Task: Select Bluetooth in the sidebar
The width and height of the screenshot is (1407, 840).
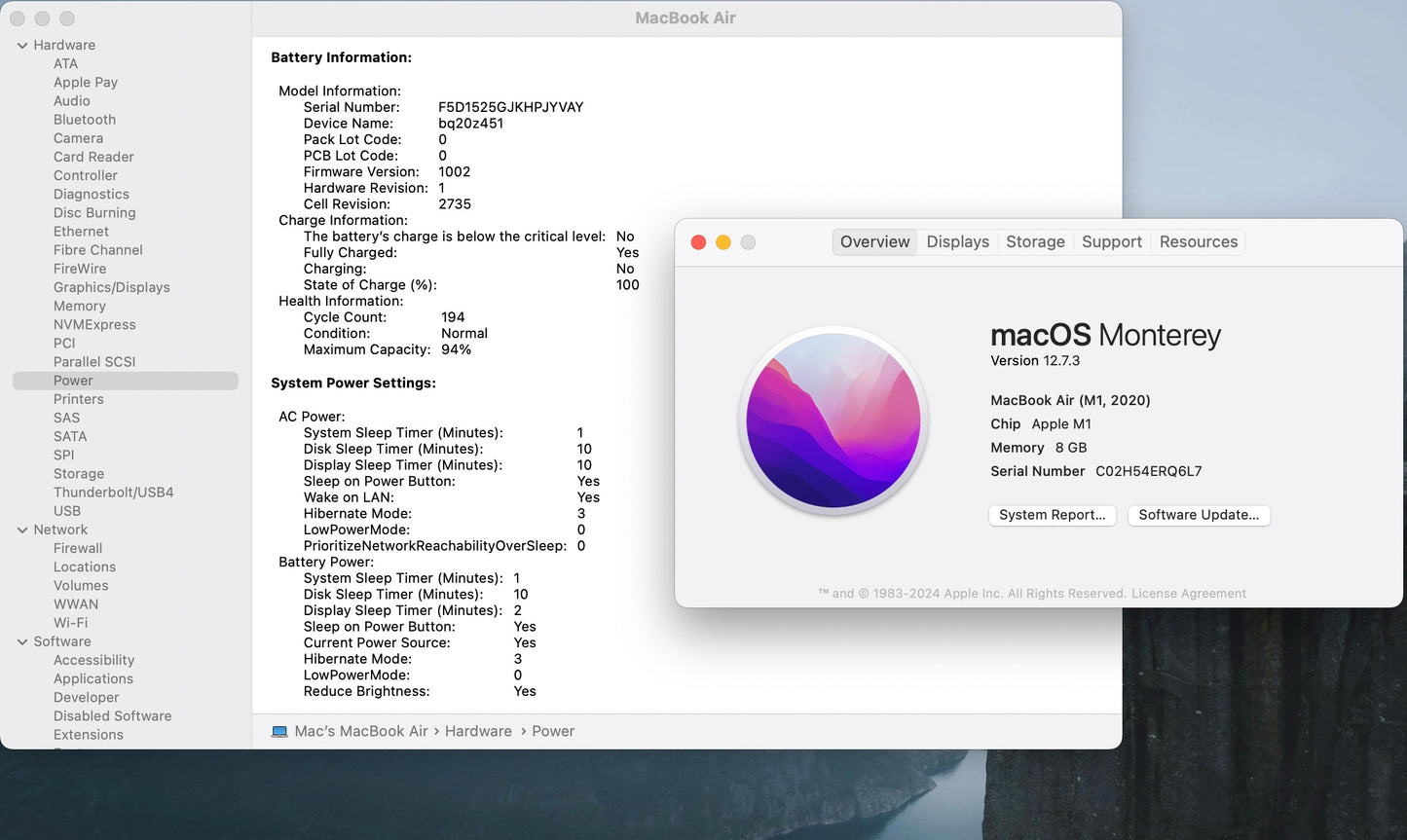Action: (85, 120)
